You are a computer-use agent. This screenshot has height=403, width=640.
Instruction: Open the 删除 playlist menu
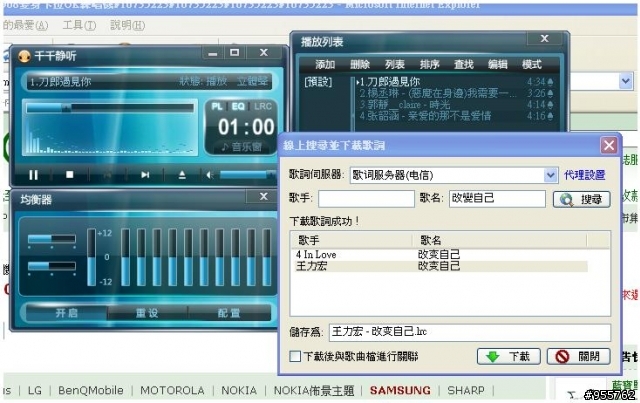(360, 65)
